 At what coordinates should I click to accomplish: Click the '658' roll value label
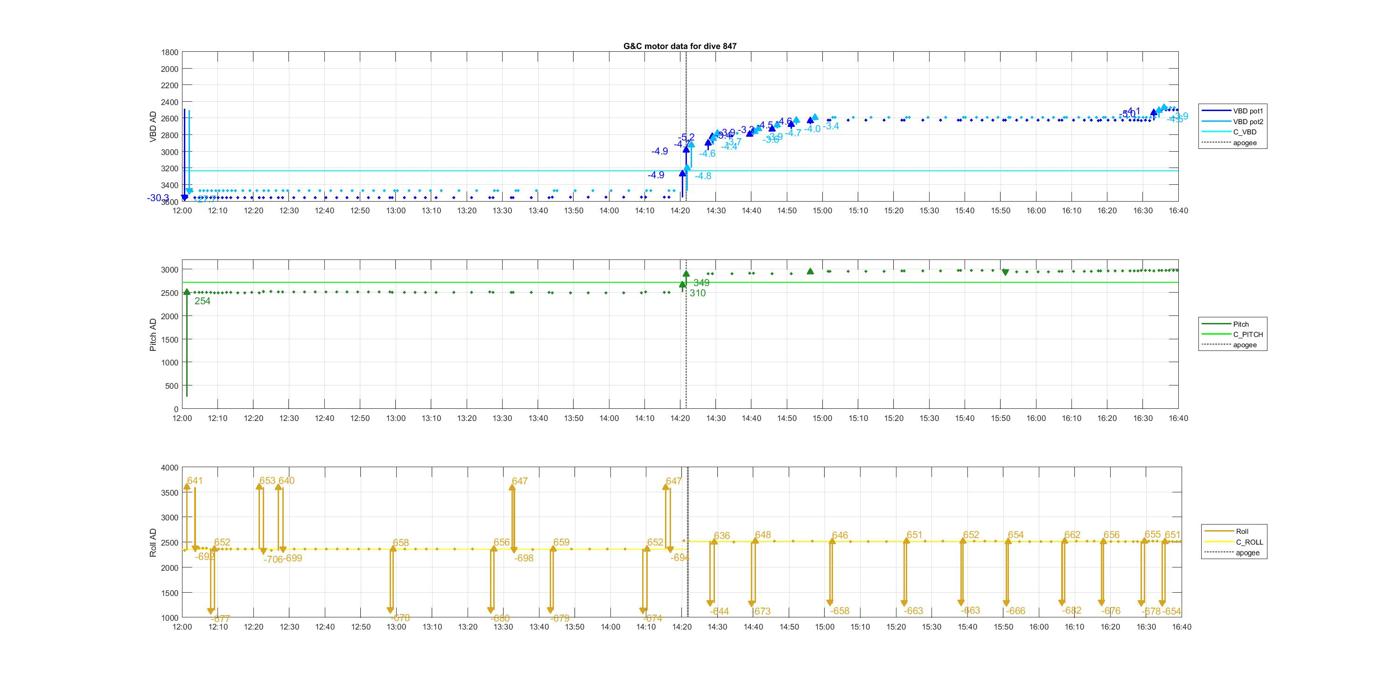401,543
